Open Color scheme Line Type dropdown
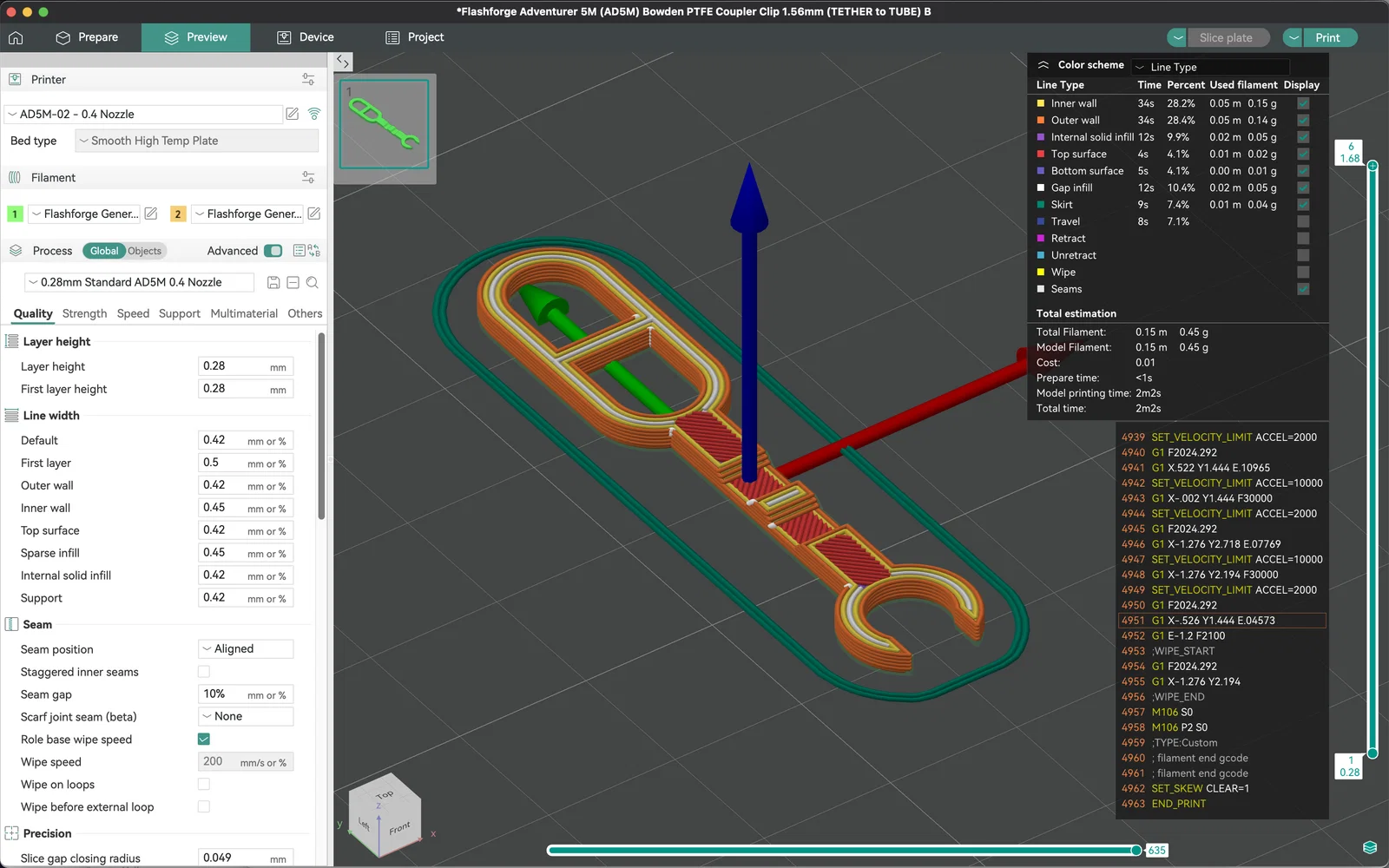Viewport: 1389px width, 868px height. 1210,67
